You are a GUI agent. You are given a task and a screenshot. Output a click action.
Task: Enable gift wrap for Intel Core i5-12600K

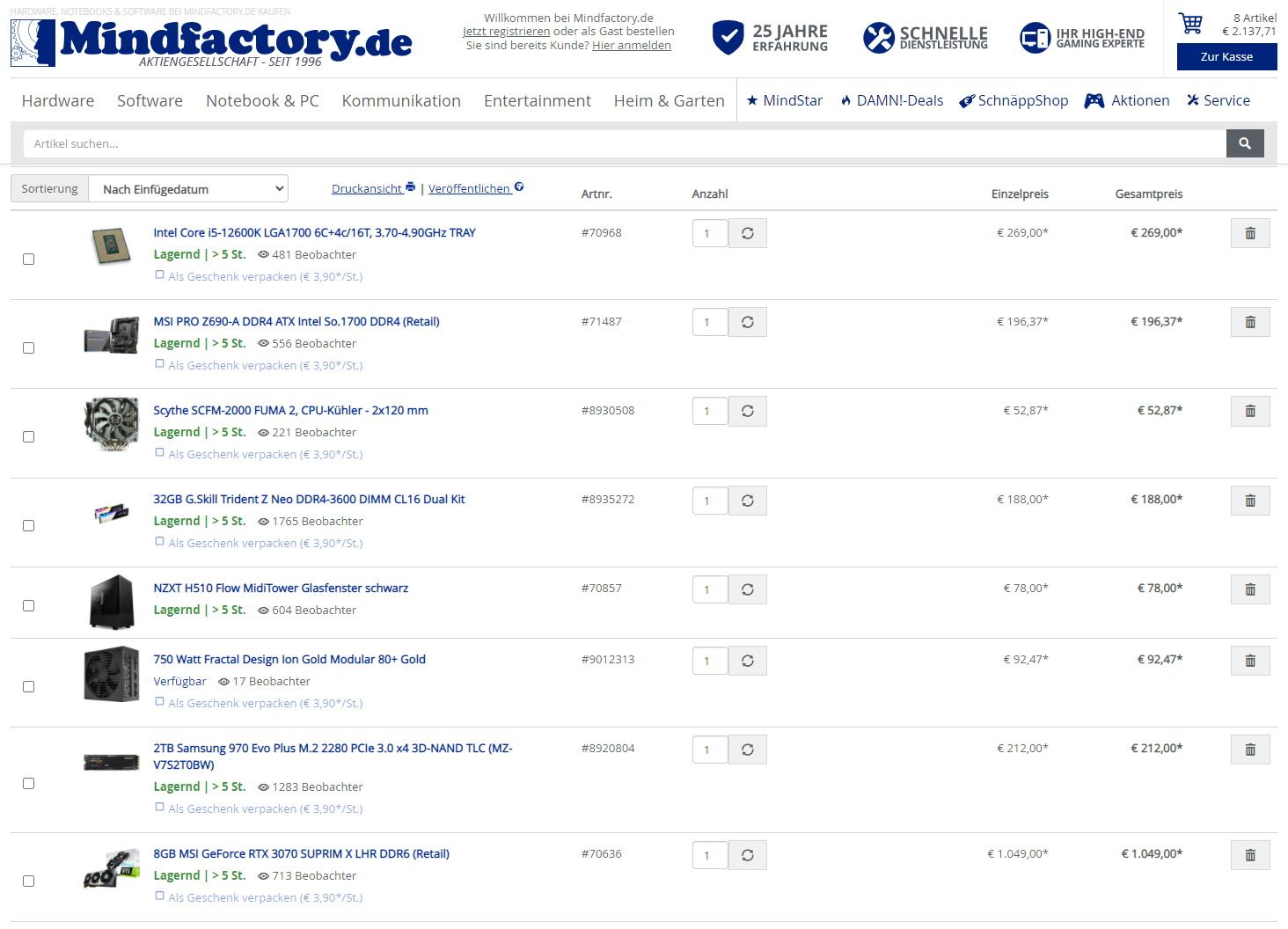[x=159, y=275]
